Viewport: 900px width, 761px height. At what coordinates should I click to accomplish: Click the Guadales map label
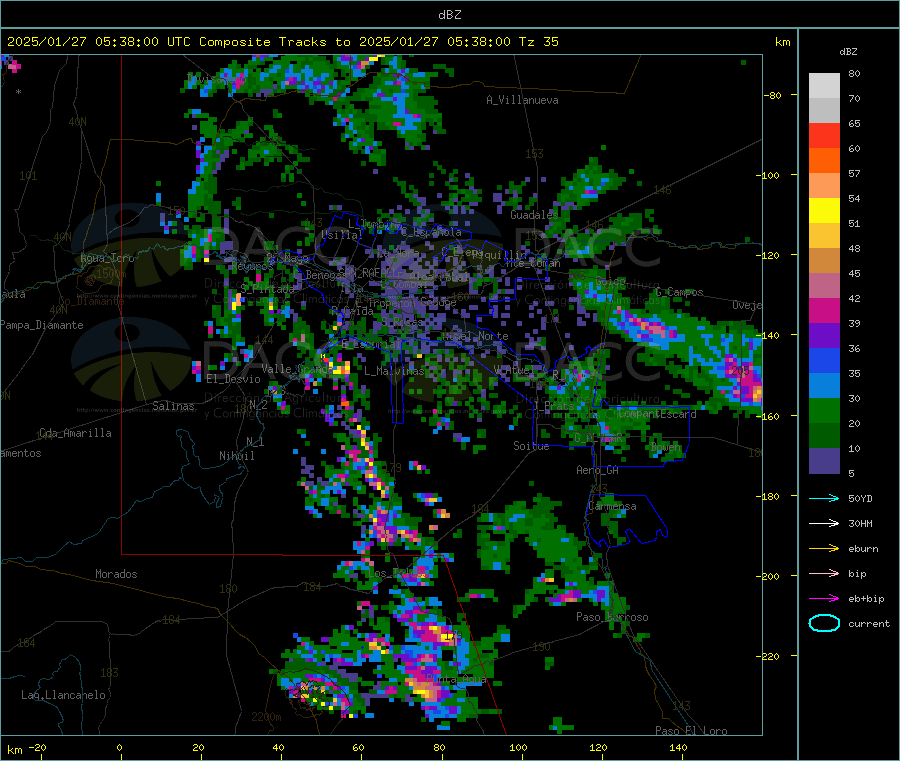tap(534, 215)
